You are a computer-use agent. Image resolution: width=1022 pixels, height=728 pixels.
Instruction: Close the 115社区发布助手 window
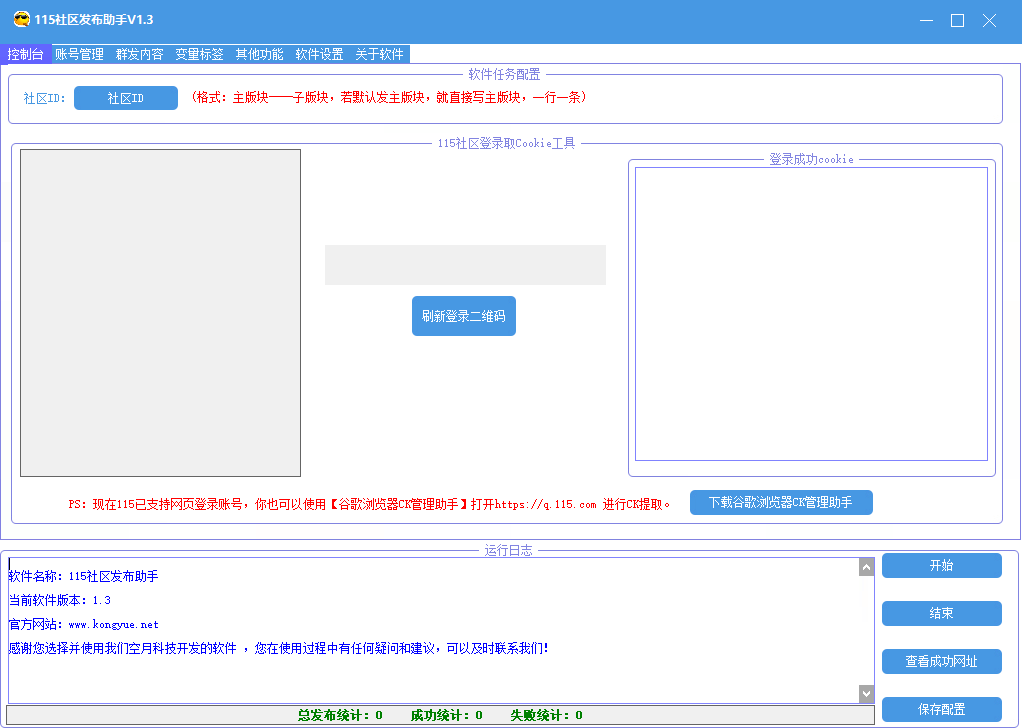pos(989,20)
